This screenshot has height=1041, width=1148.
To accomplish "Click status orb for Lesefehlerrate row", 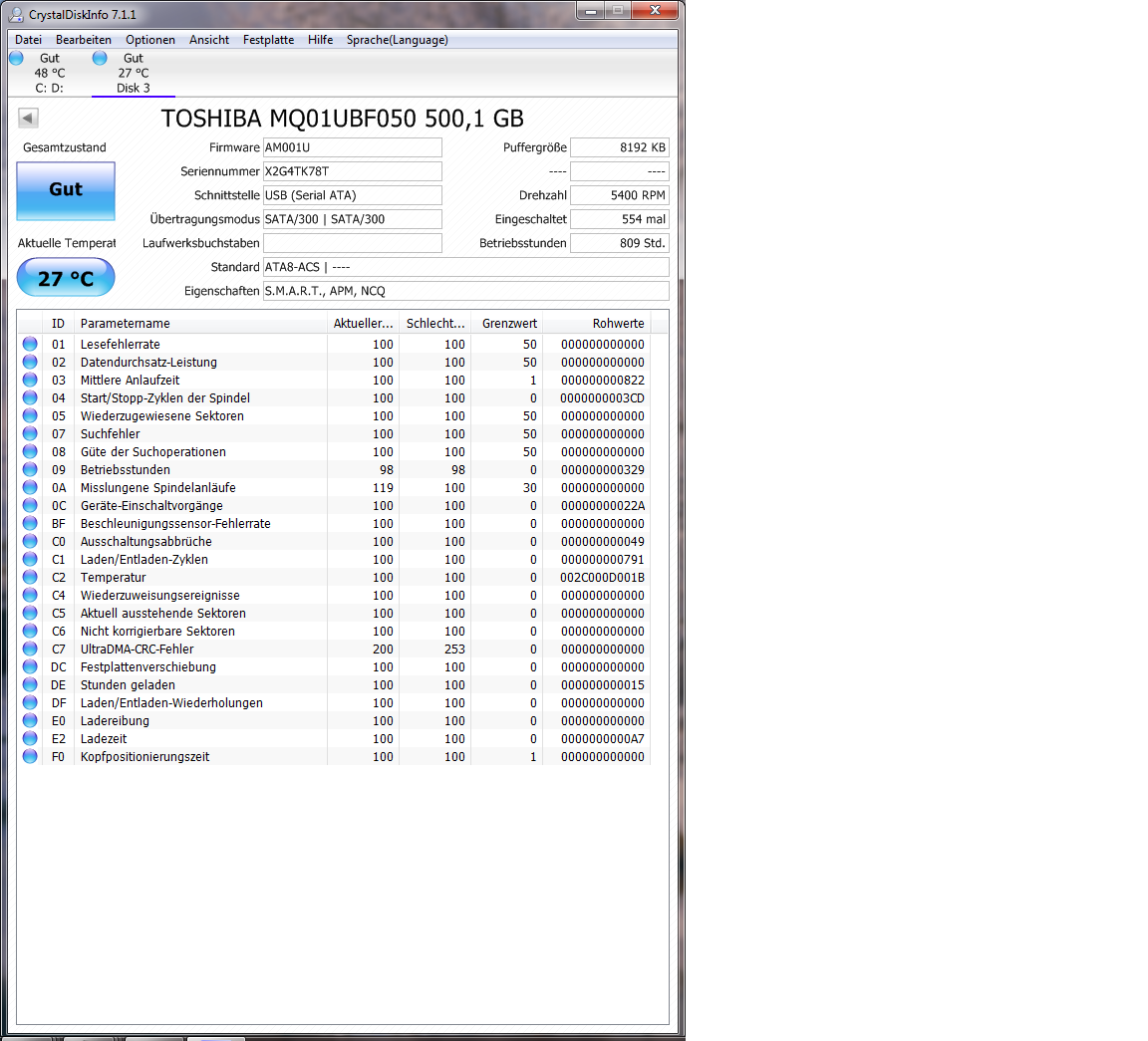I will tap(30, 344).
